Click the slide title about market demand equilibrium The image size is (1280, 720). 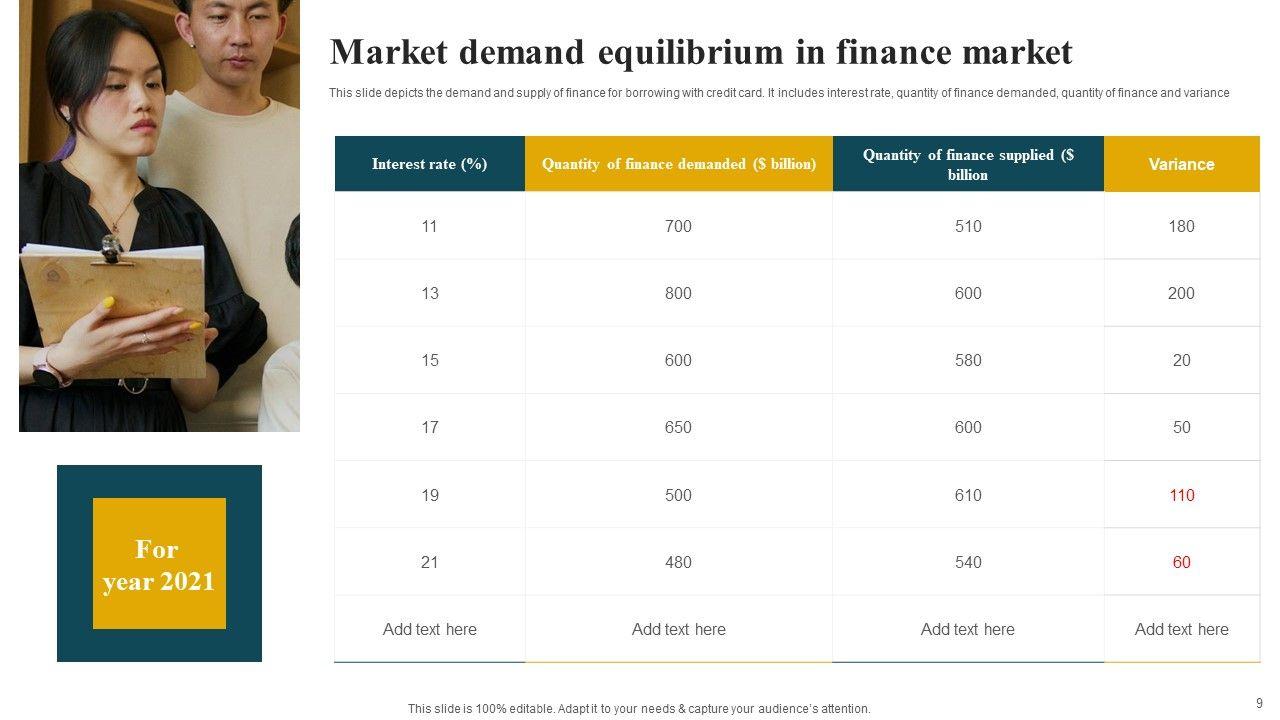point(700,52)
